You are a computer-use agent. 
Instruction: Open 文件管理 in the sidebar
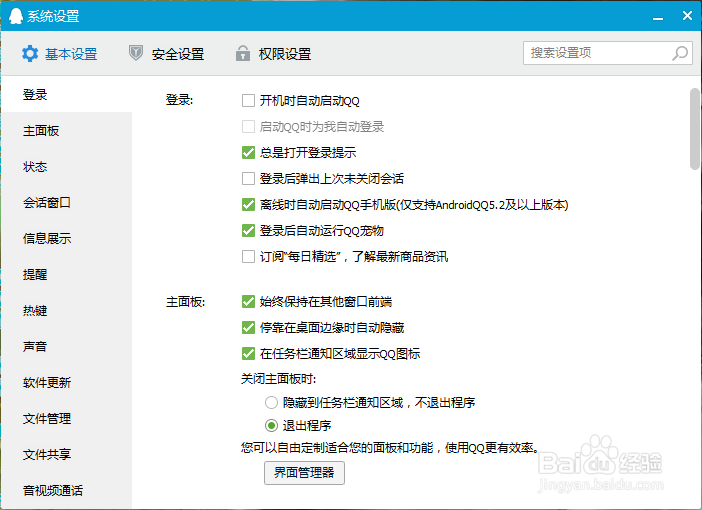[x=66, y=418]
